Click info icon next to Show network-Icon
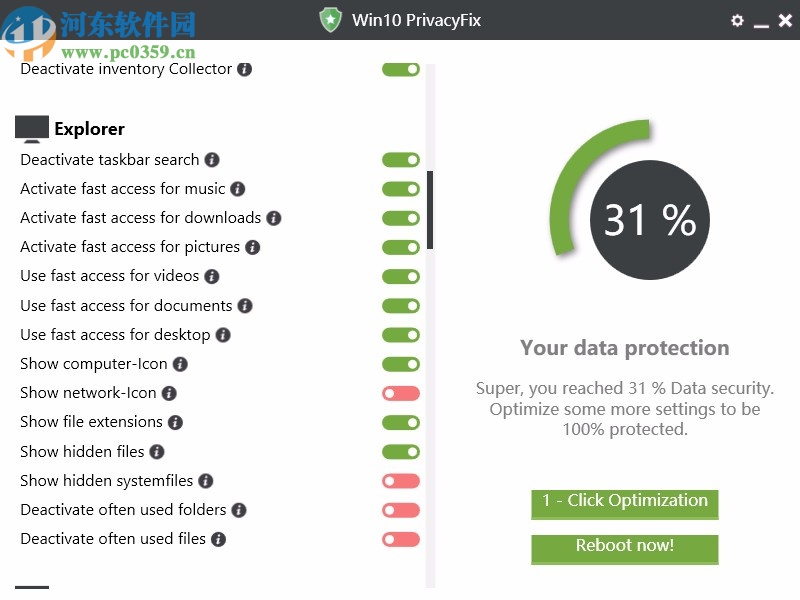 [x=169, y=393]
